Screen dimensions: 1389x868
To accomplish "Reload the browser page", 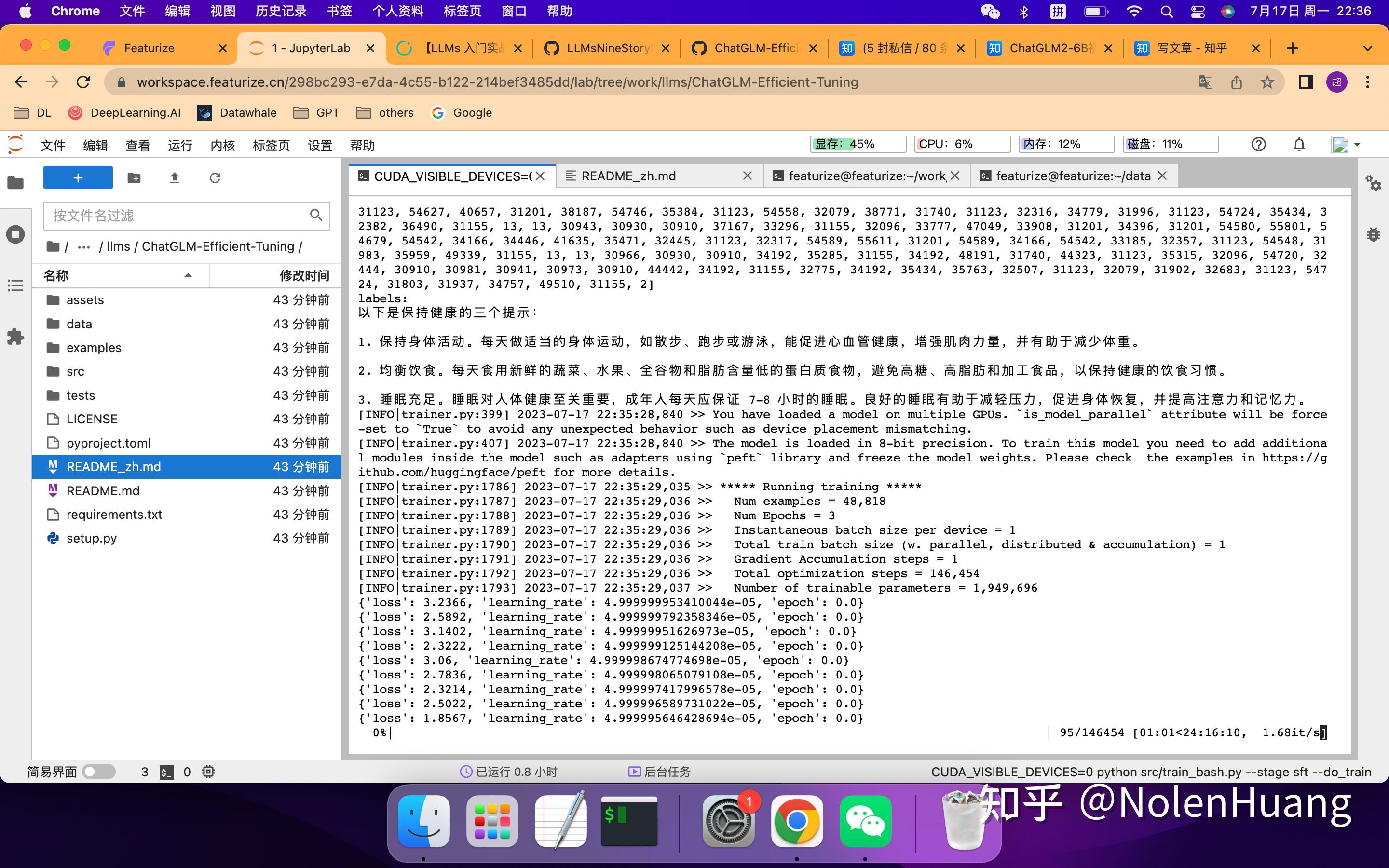I will coord(83,82).
